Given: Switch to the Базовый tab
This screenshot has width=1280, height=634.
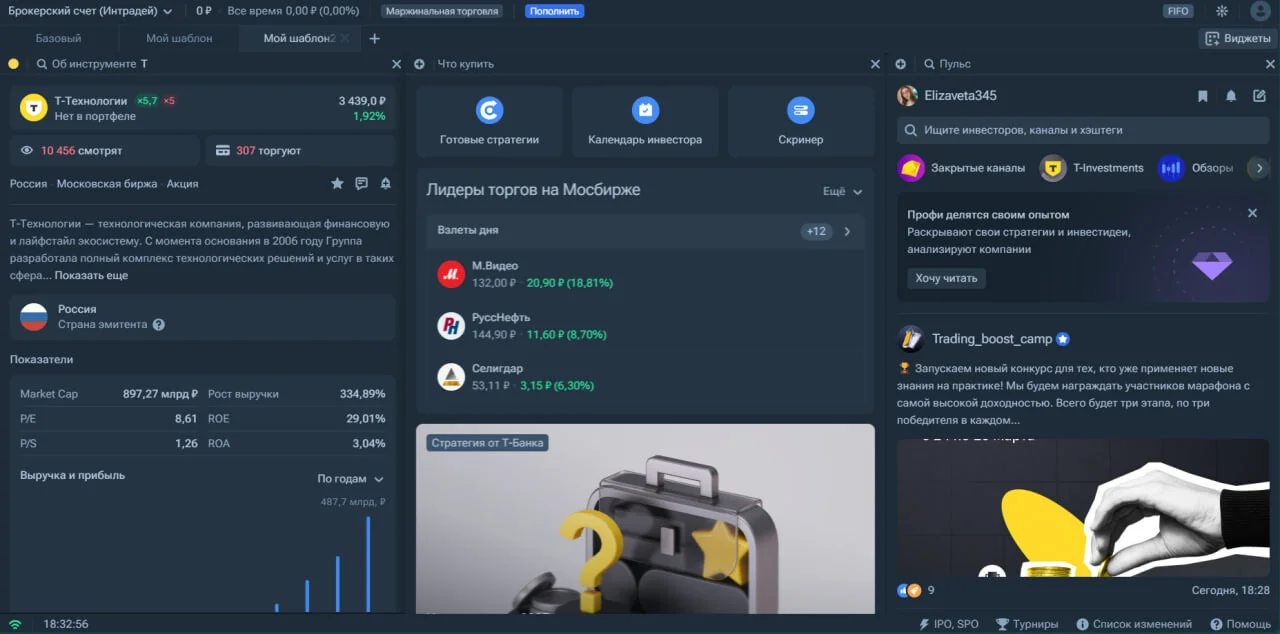Looking at the screenshot, I should (x=59, y=38).
